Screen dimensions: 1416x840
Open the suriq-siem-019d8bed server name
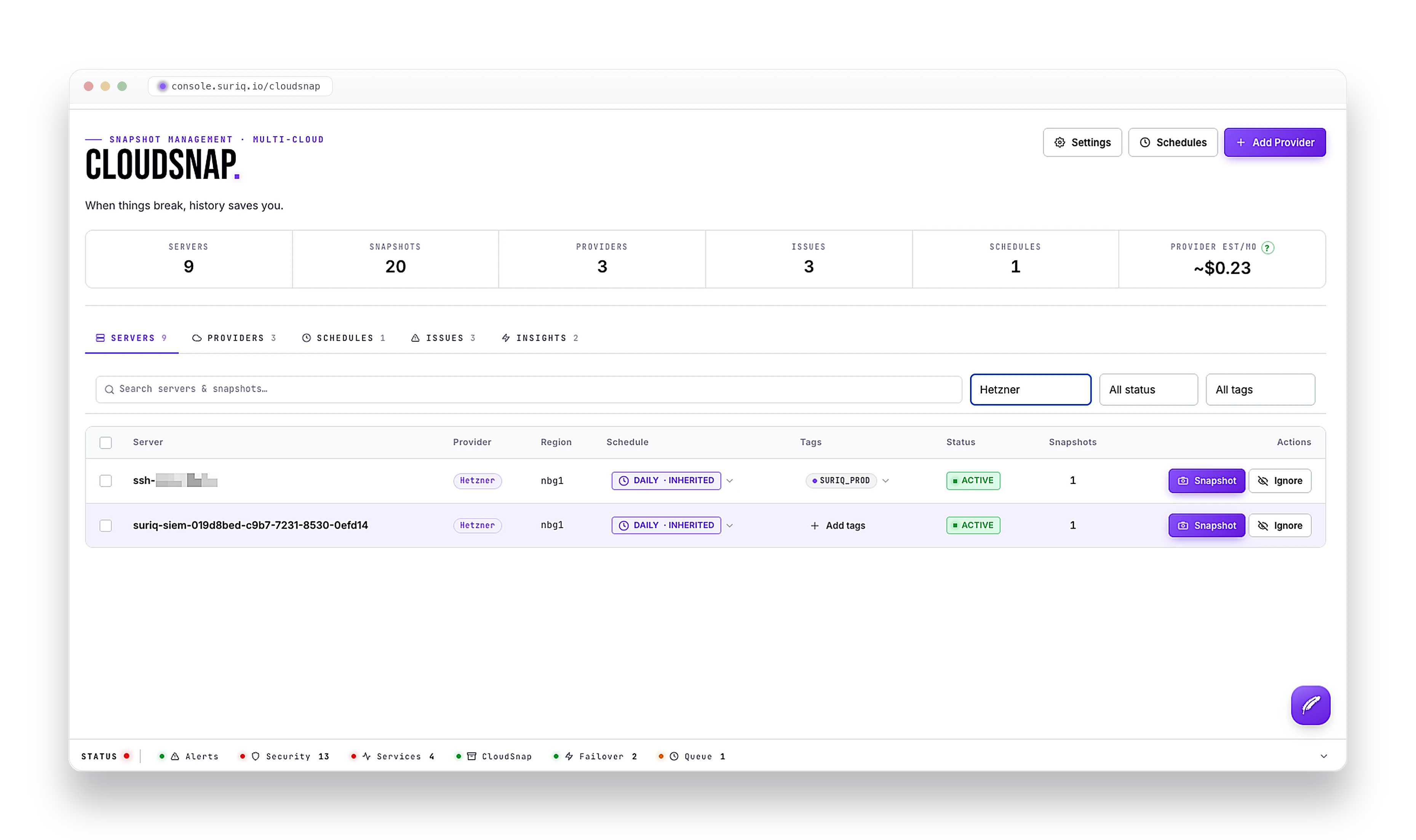[x=250, y=525]
